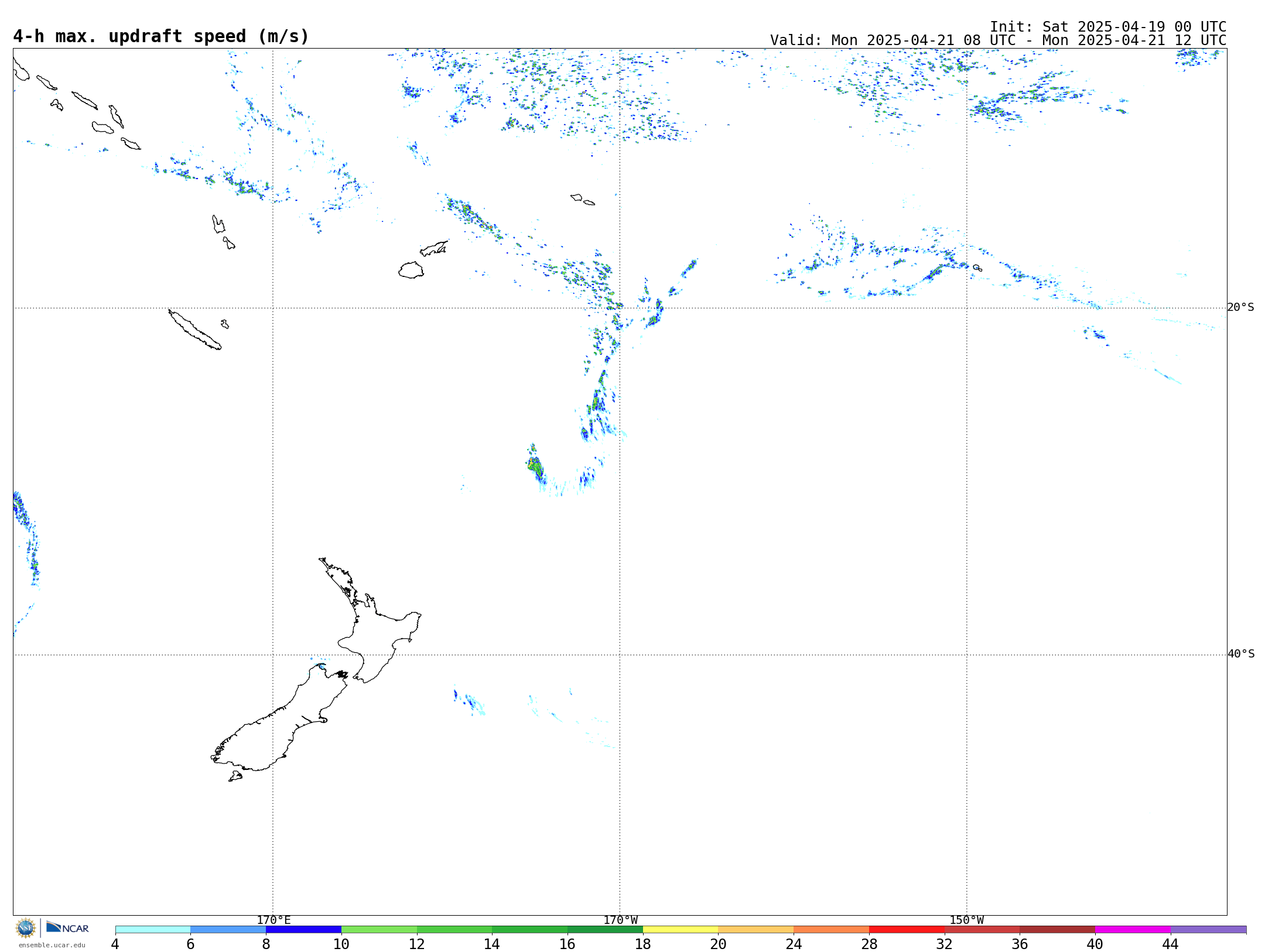The image size is (1265, 952).
Task: Select the yellow 18–20 colorbar segment
Action: click(x=681, y=930)
